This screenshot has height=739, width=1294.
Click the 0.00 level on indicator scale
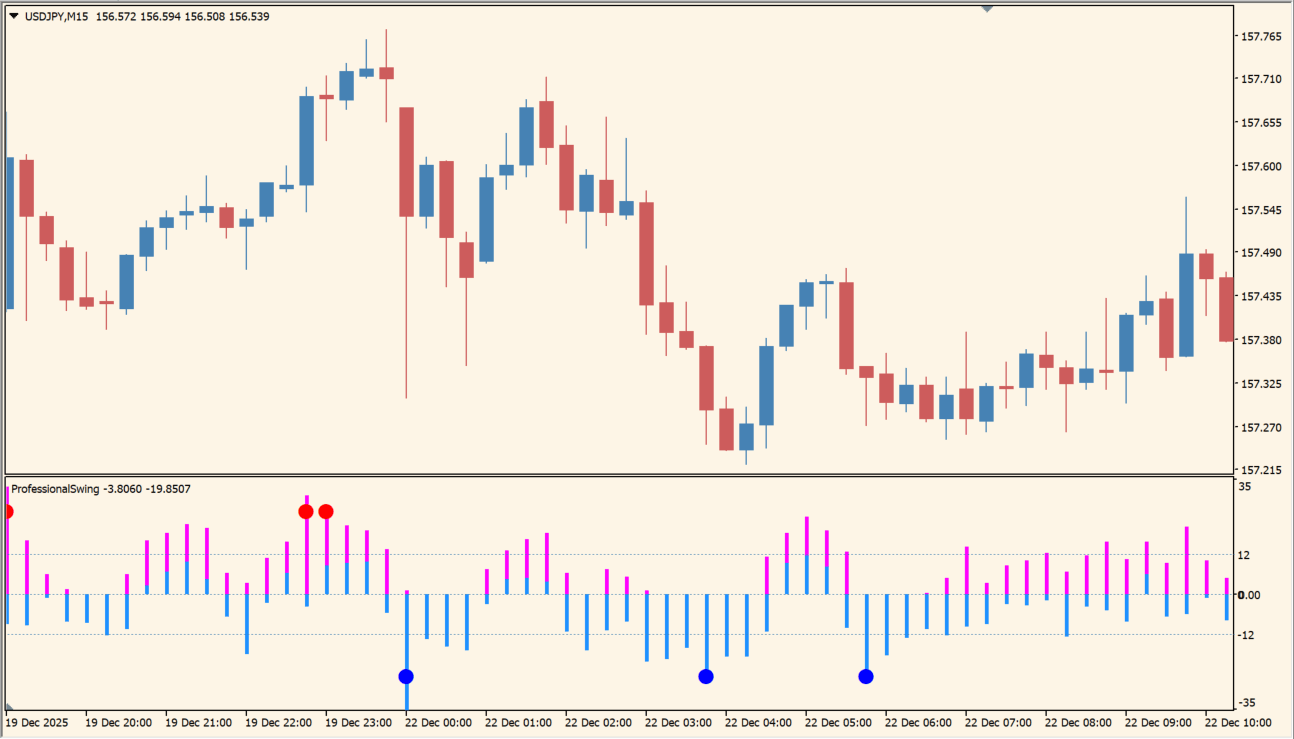pos(1248,595)
